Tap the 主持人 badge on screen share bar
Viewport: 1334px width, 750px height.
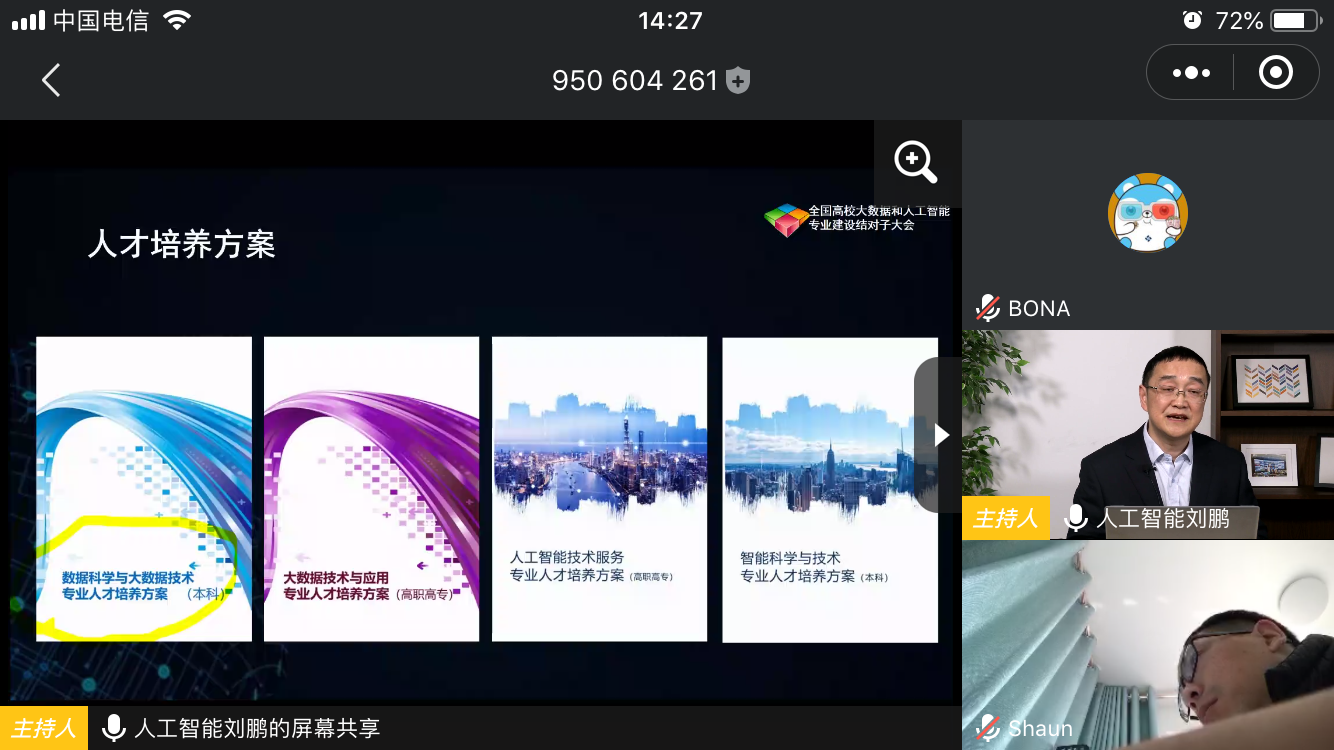coord(44,728)
